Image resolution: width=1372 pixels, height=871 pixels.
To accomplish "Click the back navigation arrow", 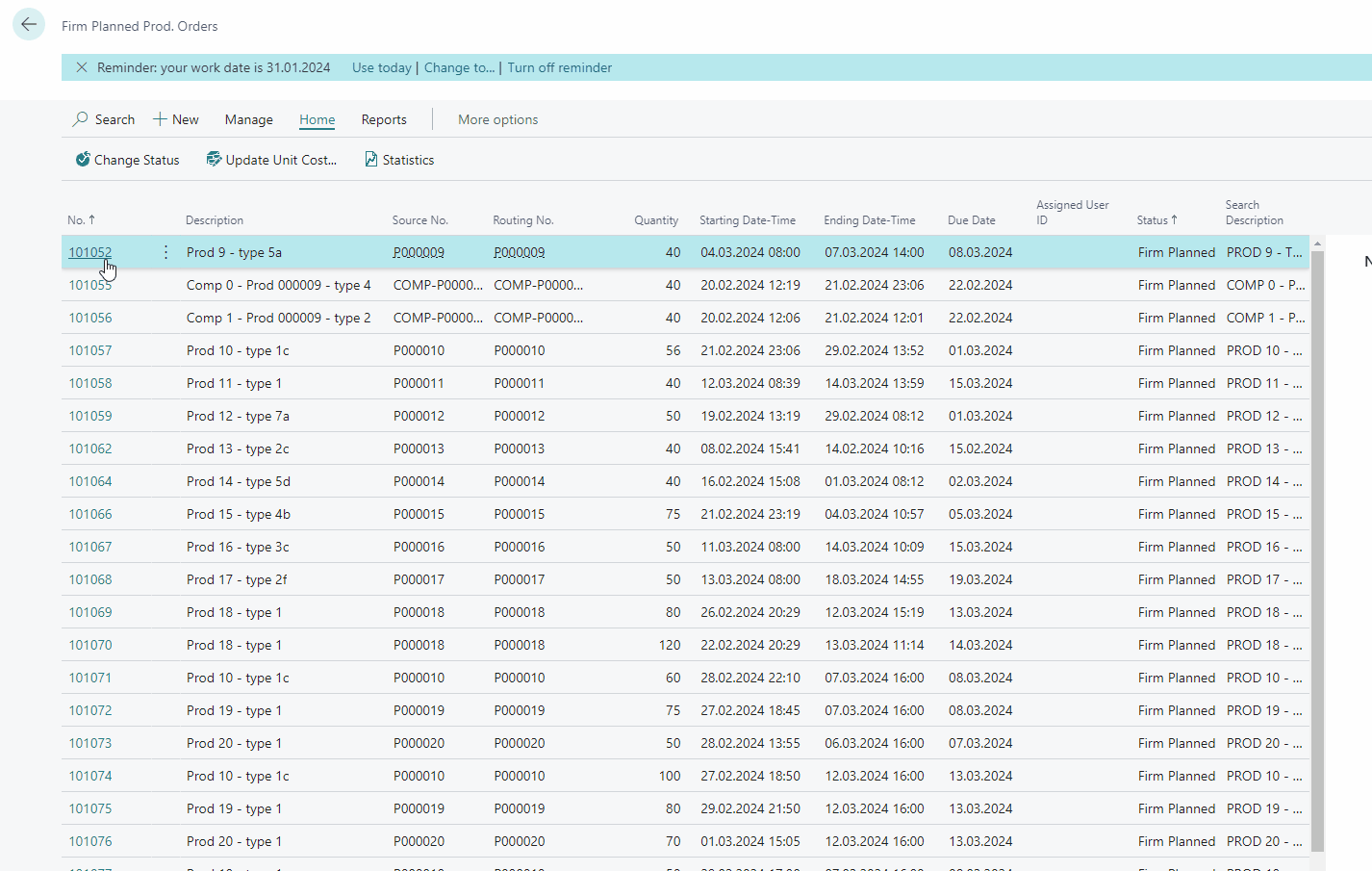I will point(28,23).
